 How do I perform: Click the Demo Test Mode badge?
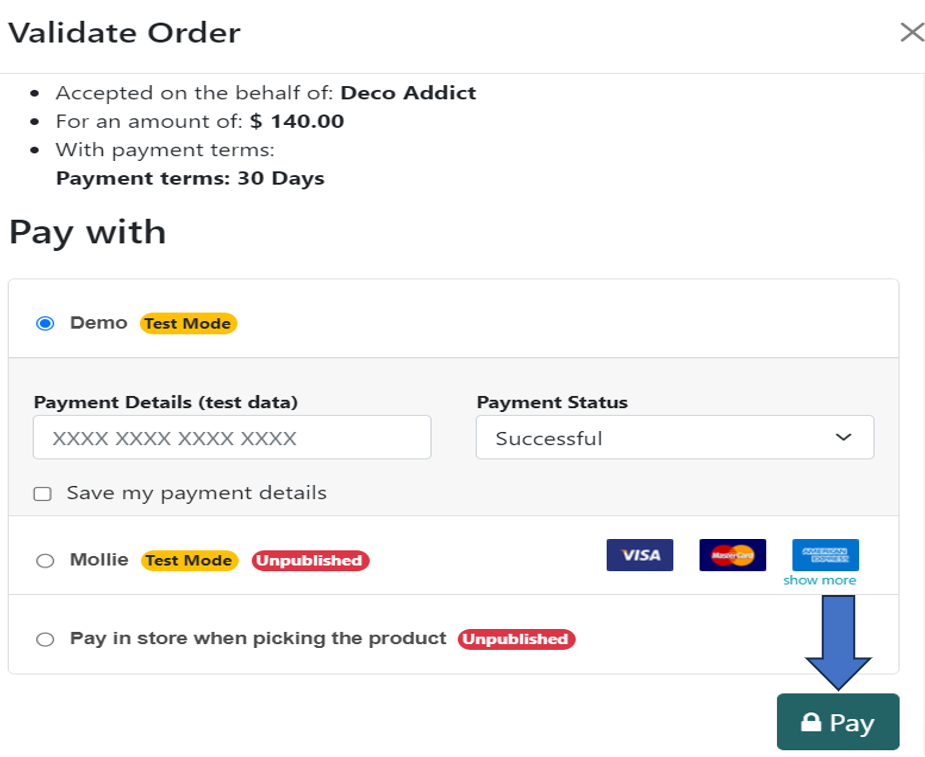tap(188, 324)
